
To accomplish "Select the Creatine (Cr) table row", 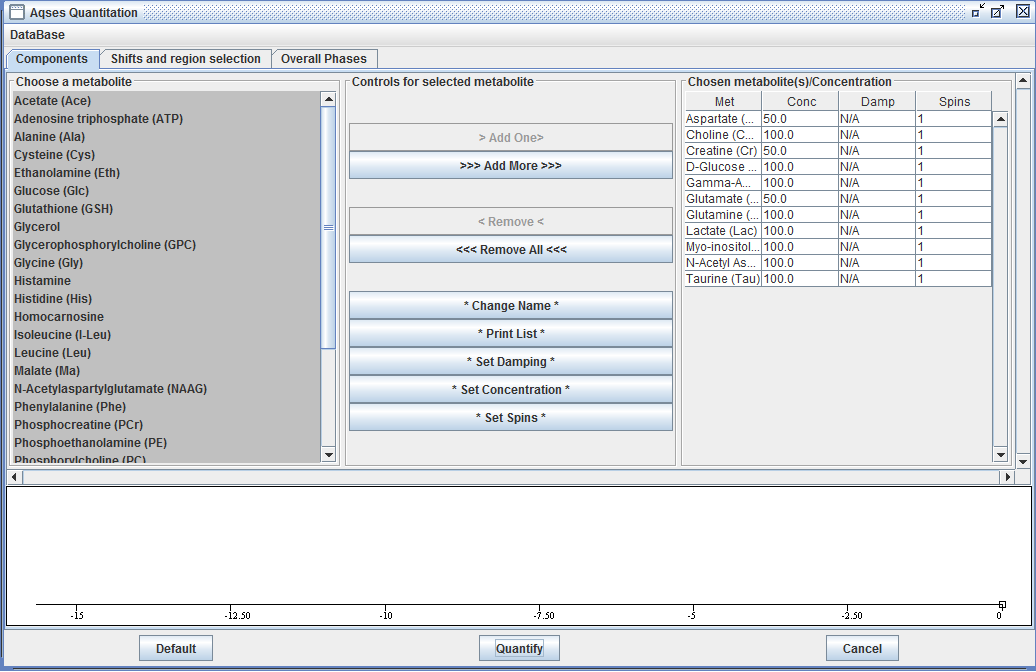I will point(838,151).
